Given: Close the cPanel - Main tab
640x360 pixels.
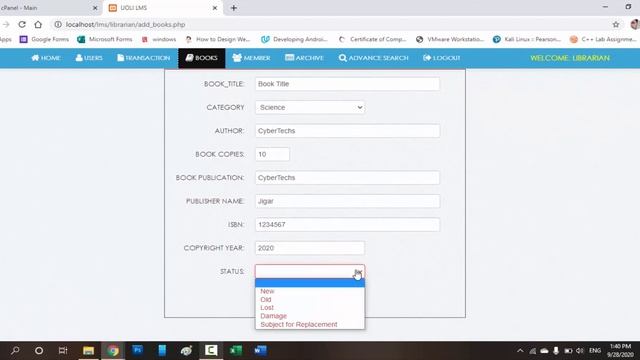Looking at the screenshot, I should click(95, 8).
